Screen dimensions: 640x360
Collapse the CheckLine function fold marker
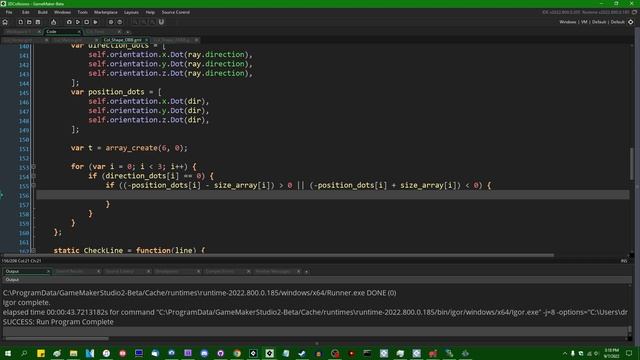33,251
